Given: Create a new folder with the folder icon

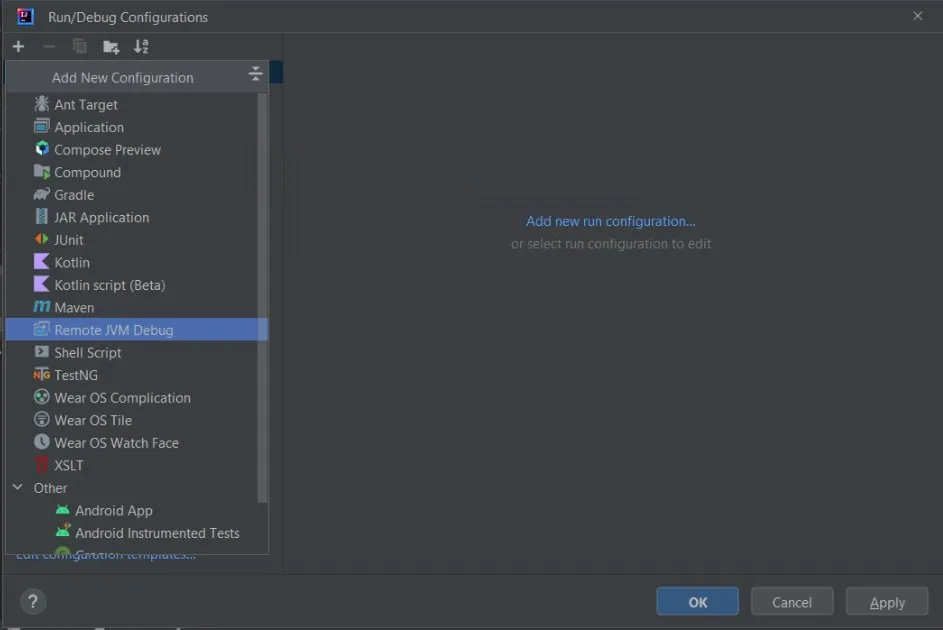Looking at the screenshot, I should (x=111, y=46).
